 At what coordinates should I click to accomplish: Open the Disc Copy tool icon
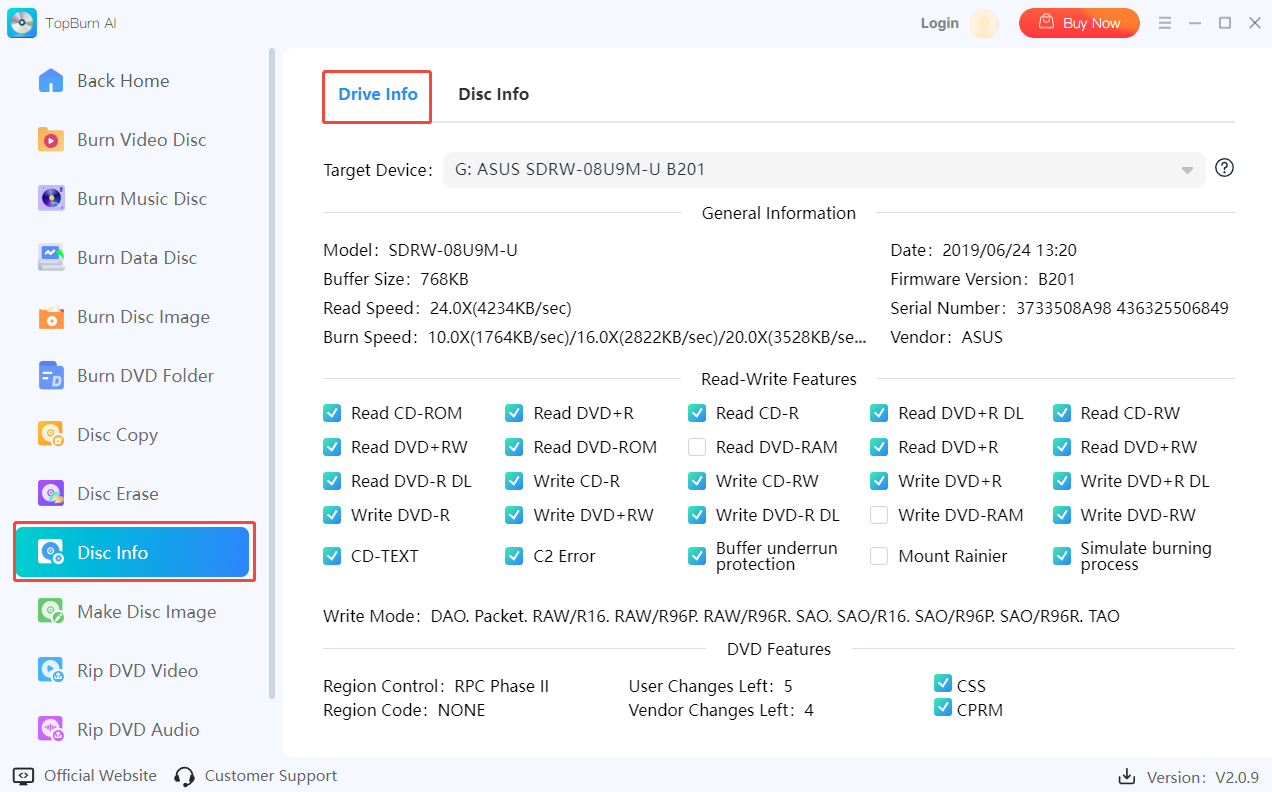click(51, 435)
